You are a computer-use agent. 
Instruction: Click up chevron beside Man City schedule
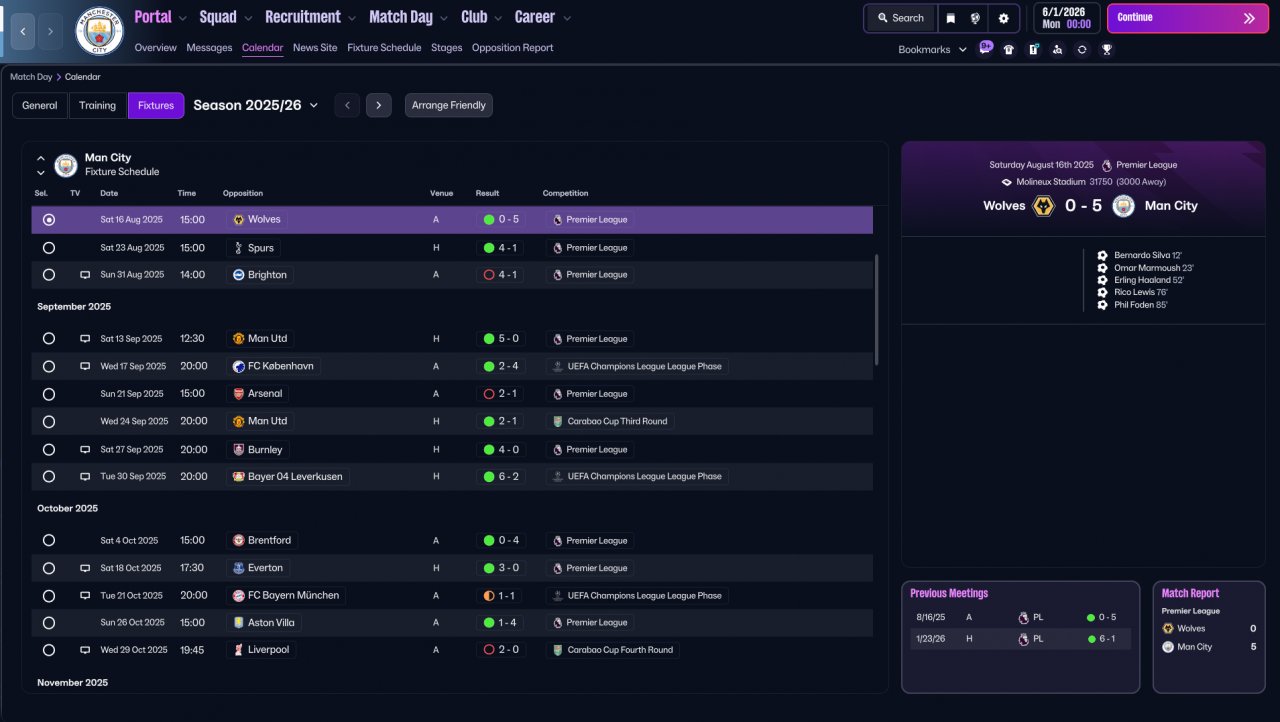point(41,158)
